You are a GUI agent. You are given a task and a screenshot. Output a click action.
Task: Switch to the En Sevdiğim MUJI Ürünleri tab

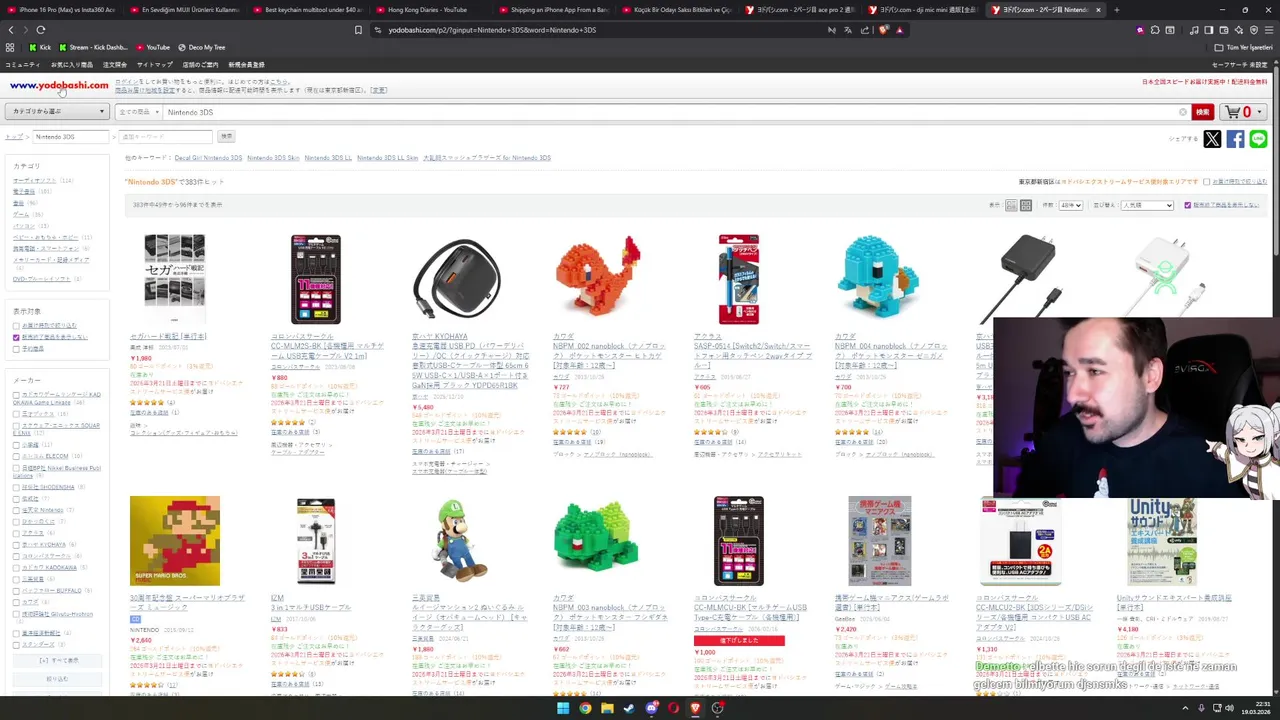[x=183, y=10]
